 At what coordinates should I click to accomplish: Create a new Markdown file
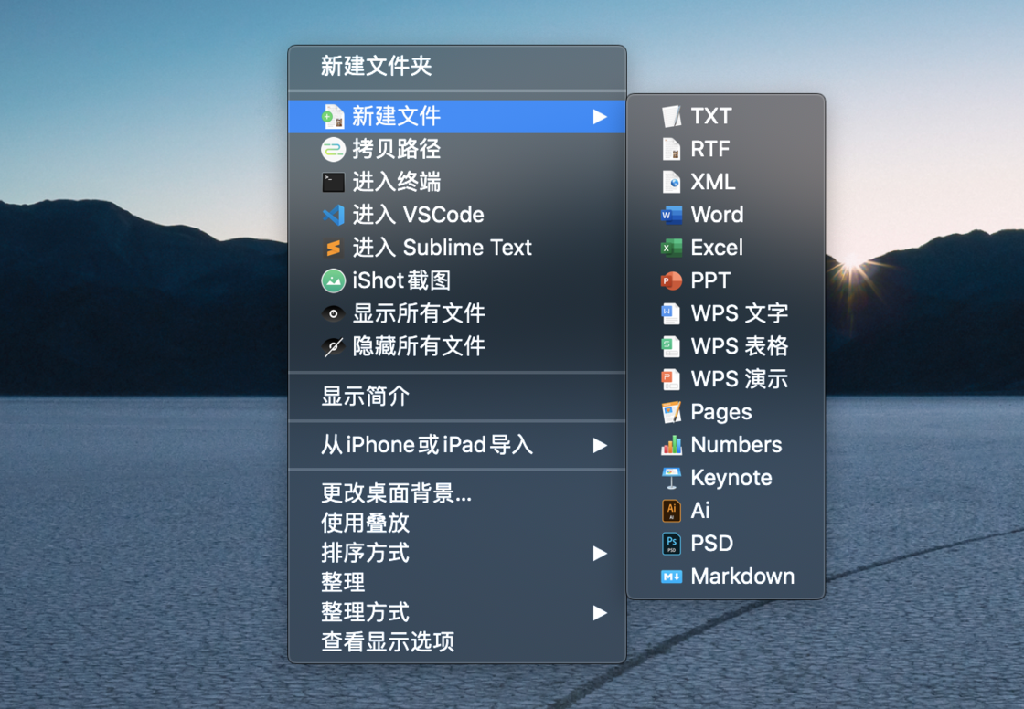pyautogui.click(x=726, y=576)
